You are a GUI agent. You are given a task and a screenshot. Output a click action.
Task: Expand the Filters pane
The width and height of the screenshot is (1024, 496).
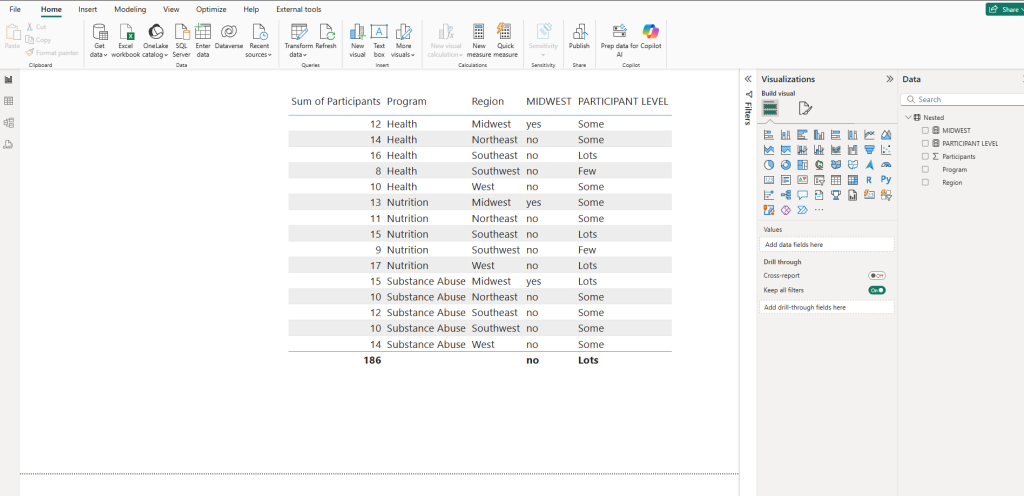(x=748, y=79)
